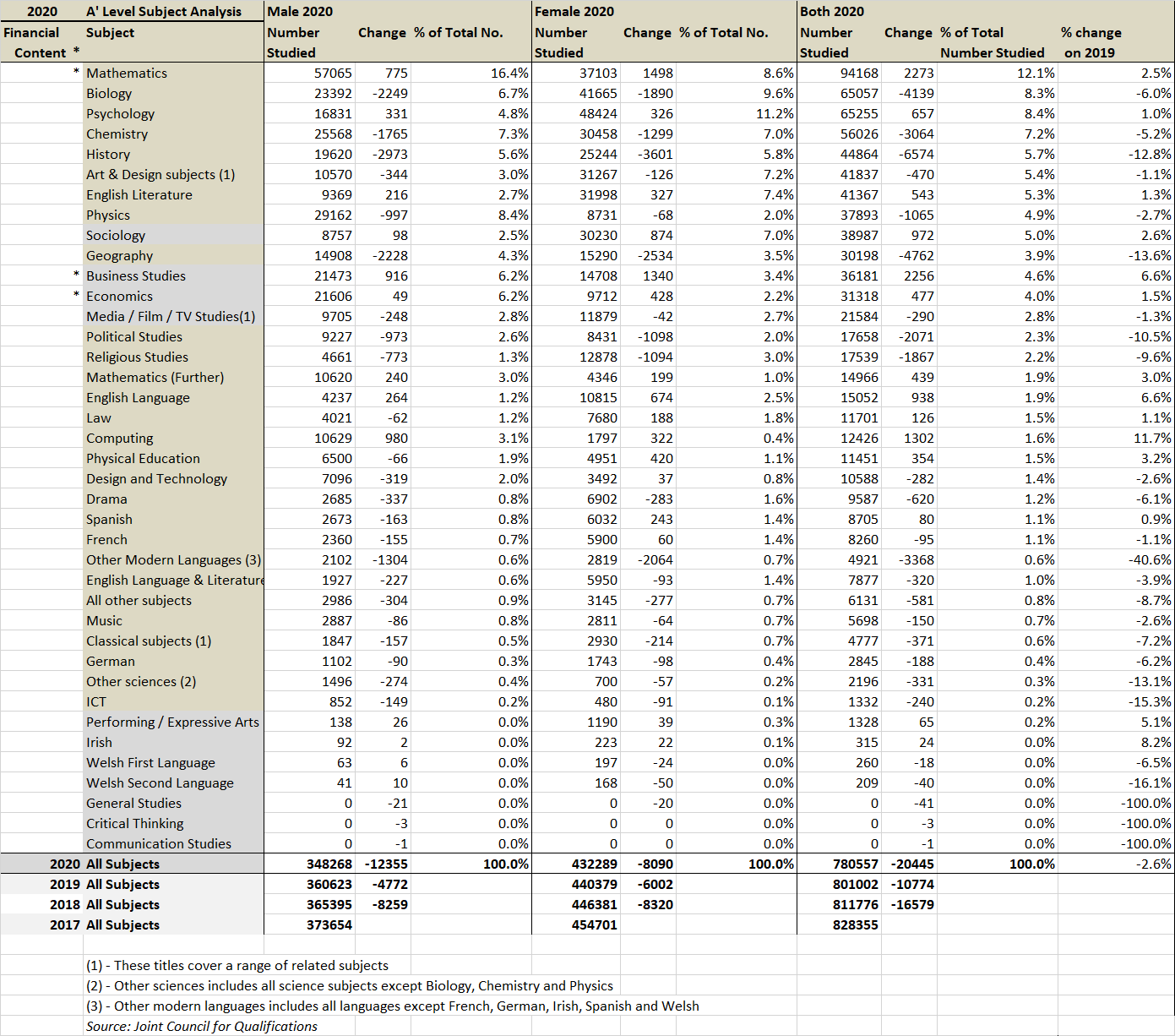Viewport: 1175px width, 1036px height.
Task: Select the Communication Studies subject cell
Action: tap(159, 844)
